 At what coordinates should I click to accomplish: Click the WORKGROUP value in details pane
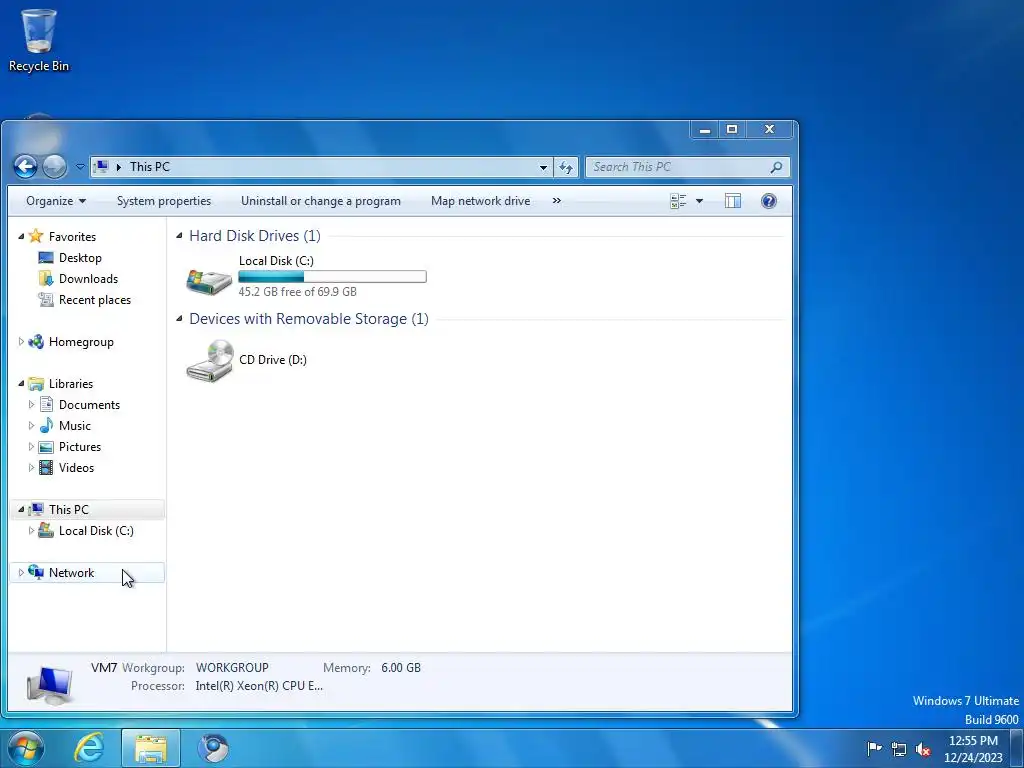point(232,668)
